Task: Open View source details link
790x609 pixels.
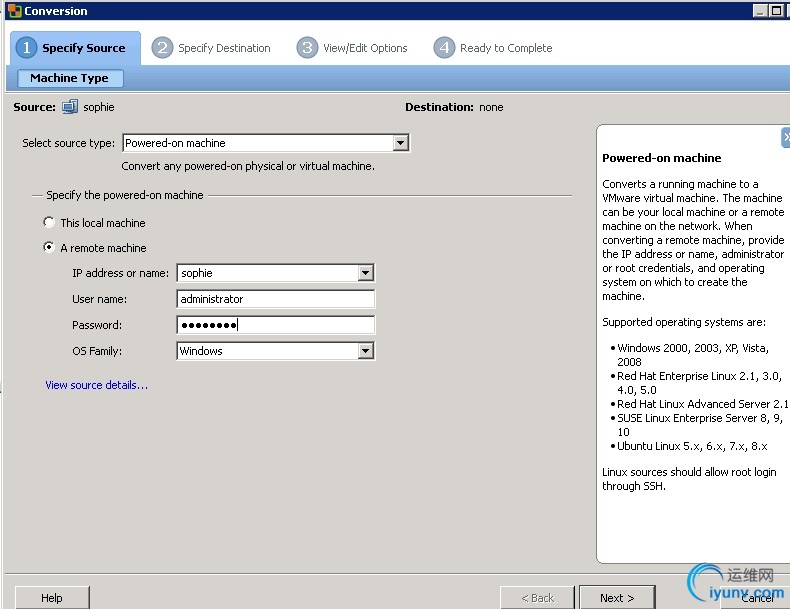Action: click(x=97, y=385)
